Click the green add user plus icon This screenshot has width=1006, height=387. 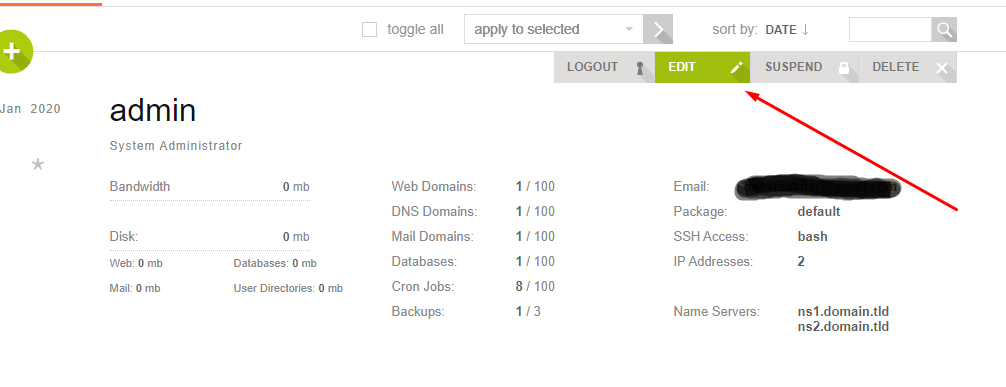(12, 51)
